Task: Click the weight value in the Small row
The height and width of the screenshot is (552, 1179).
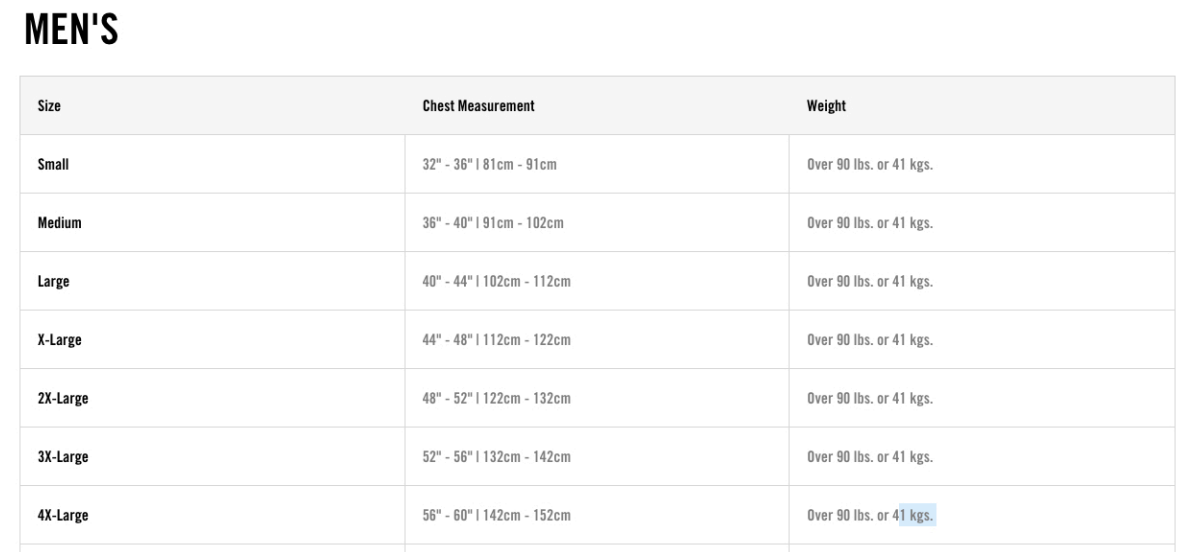Action: pyautogui.click(x=870, y=164)
